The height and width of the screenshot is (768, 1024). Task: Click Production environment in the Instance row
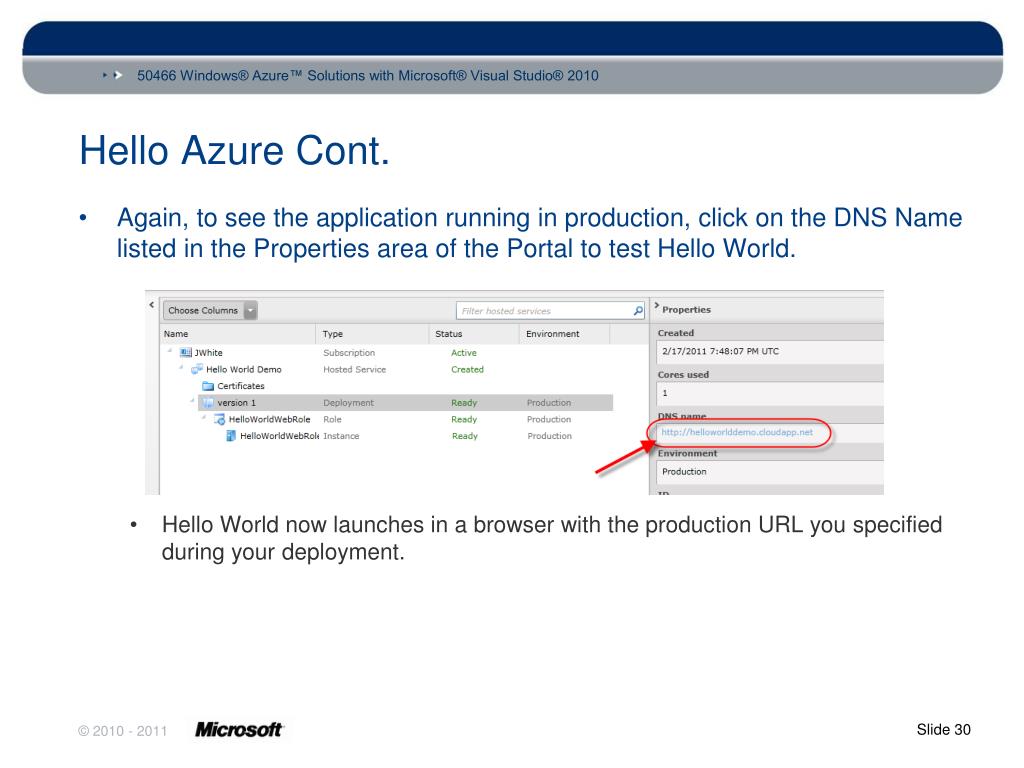(549, 436)
